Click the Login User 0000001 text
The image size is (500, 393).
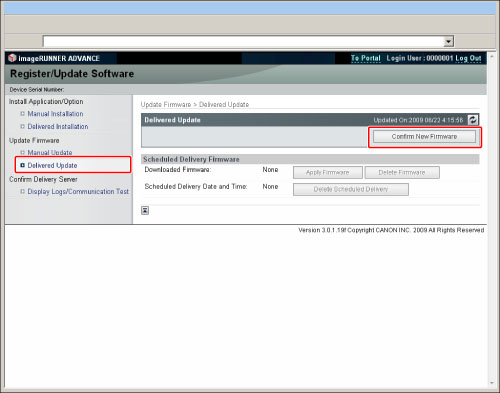tap(420, 58)
